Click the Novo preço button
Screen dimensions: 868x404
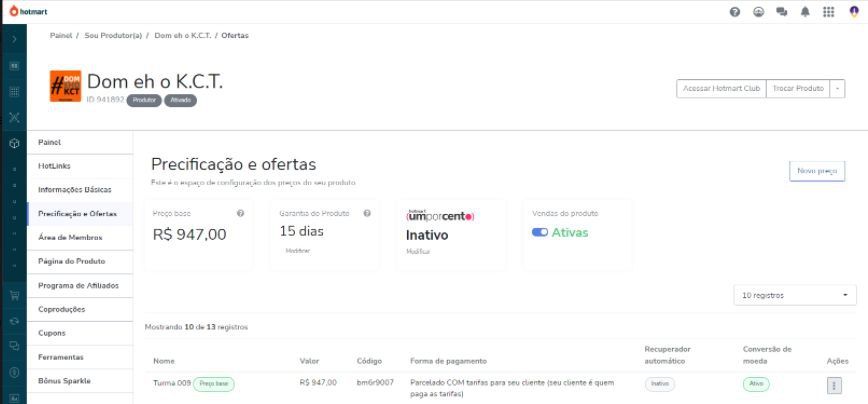tap(817, 171)
